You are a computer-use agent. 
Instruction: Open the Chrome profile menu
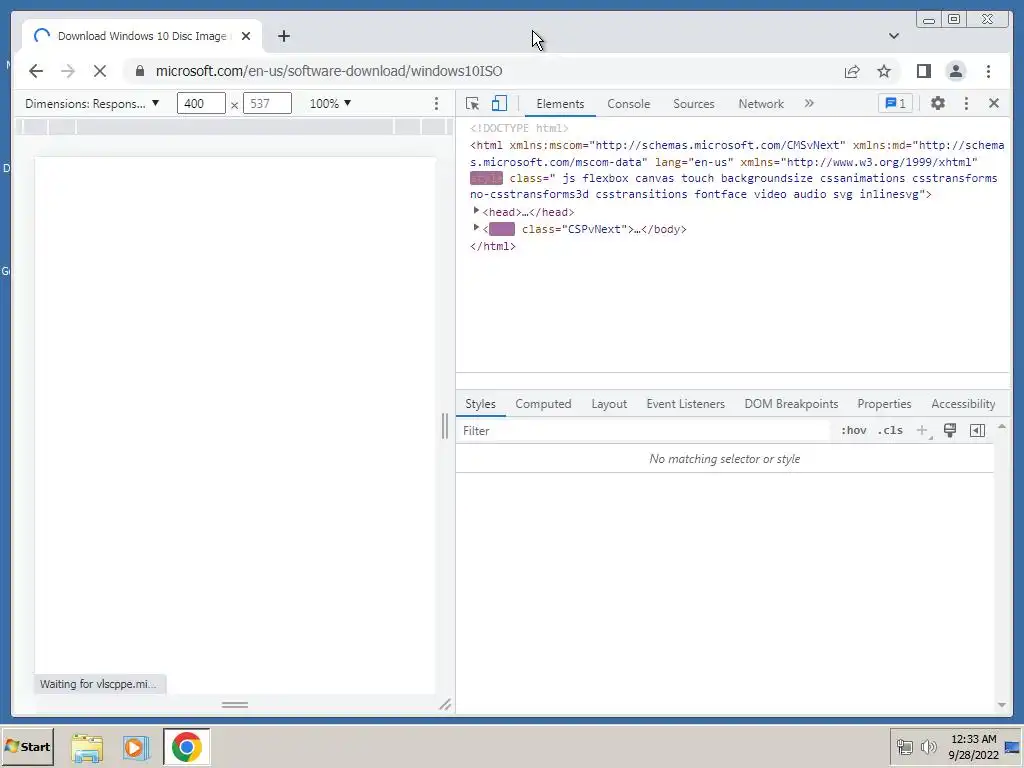[955, 71]
